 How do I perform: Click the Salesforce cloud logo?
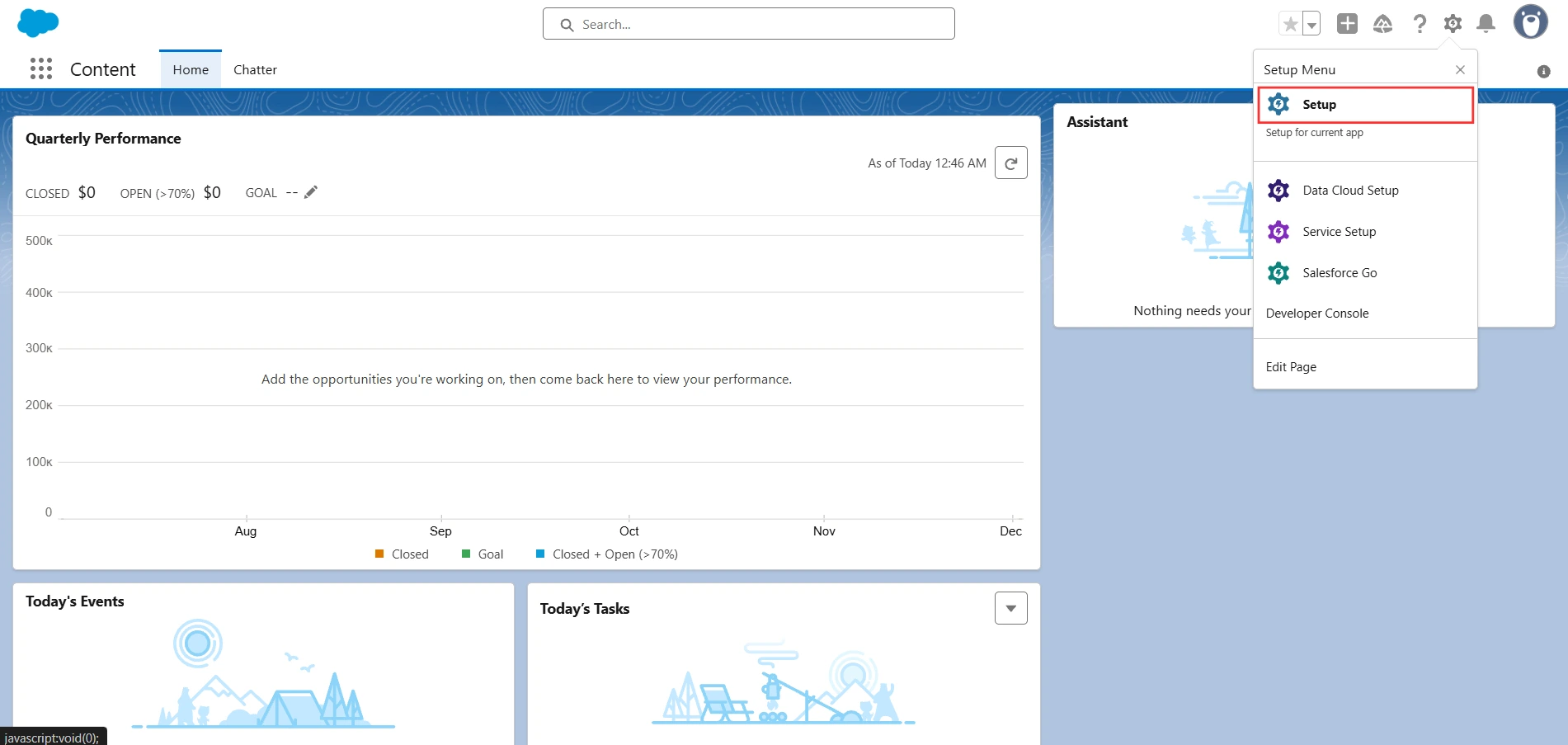pos(38,23)
